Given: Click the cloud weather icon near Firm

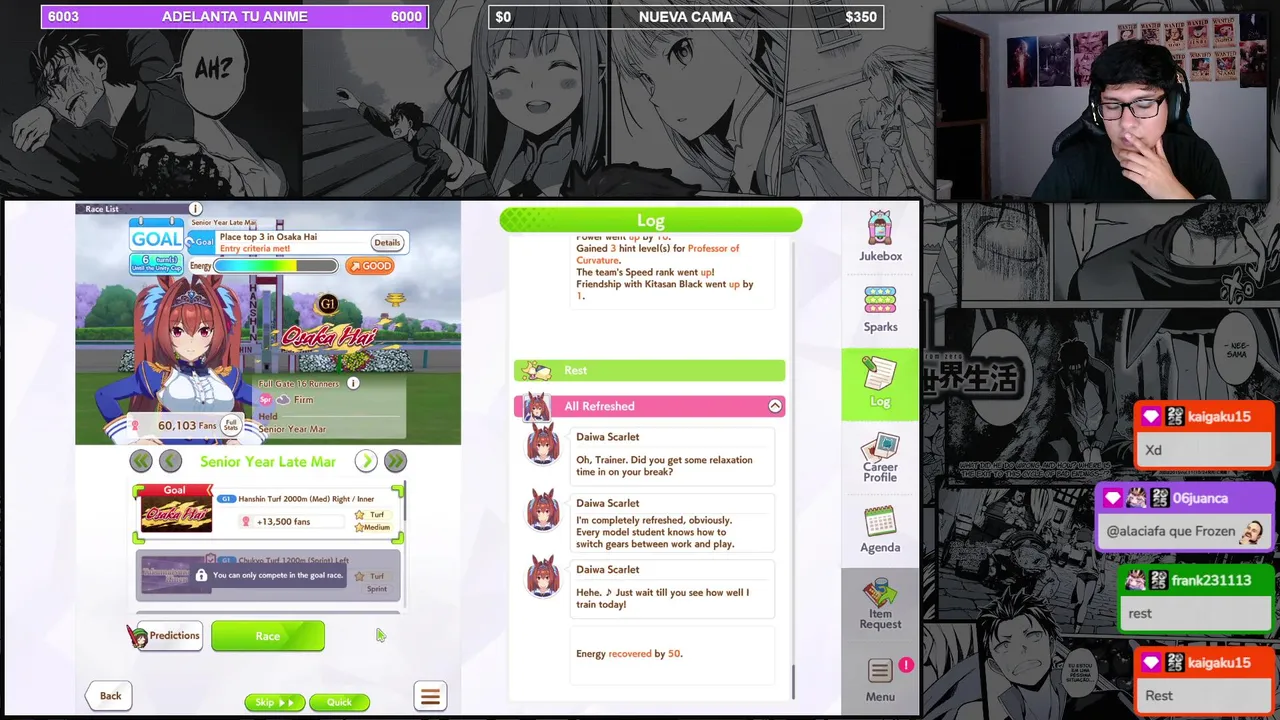Looking at the screenshot, I should [283, 400].
